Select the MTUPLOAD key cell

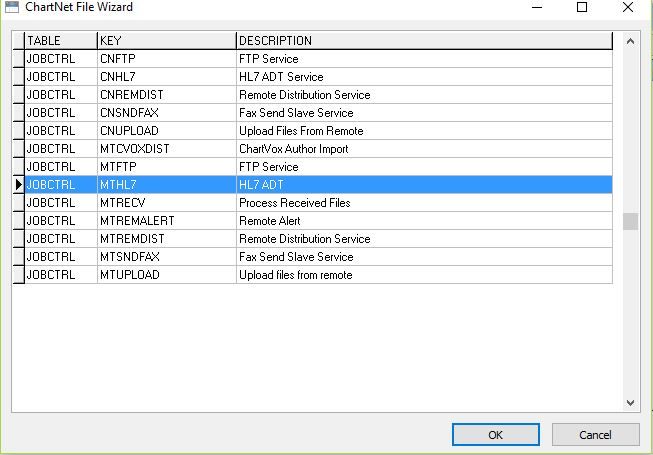point(167,275)
